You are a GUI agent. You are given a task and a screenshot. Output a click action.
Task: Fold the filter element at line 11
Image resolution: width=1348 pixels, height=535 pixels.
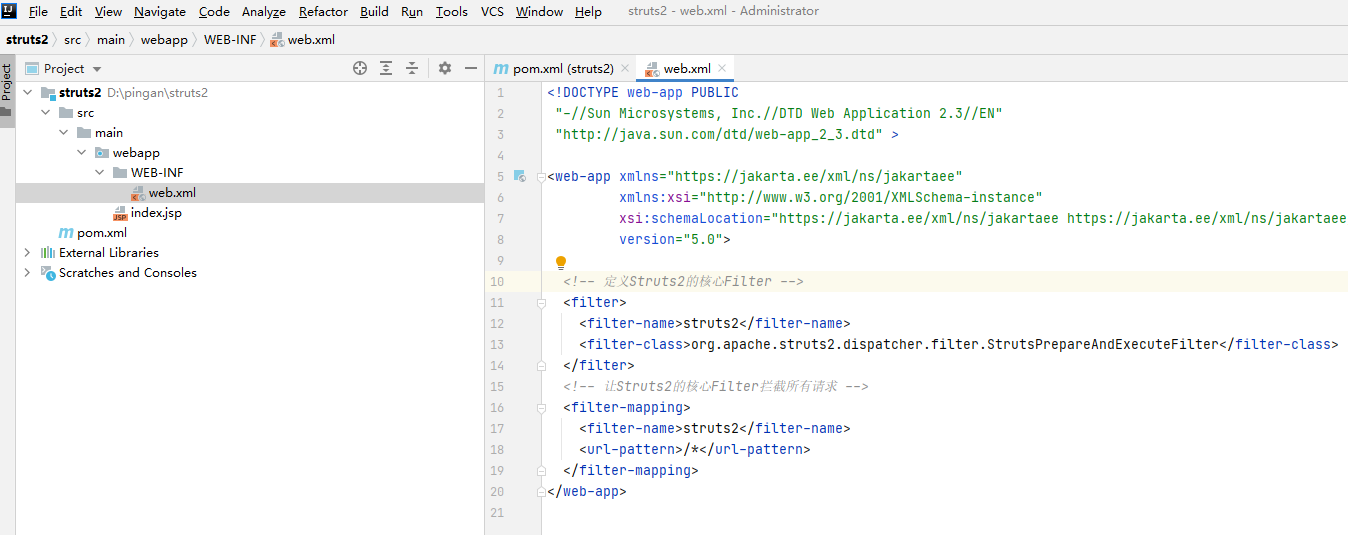541,303
